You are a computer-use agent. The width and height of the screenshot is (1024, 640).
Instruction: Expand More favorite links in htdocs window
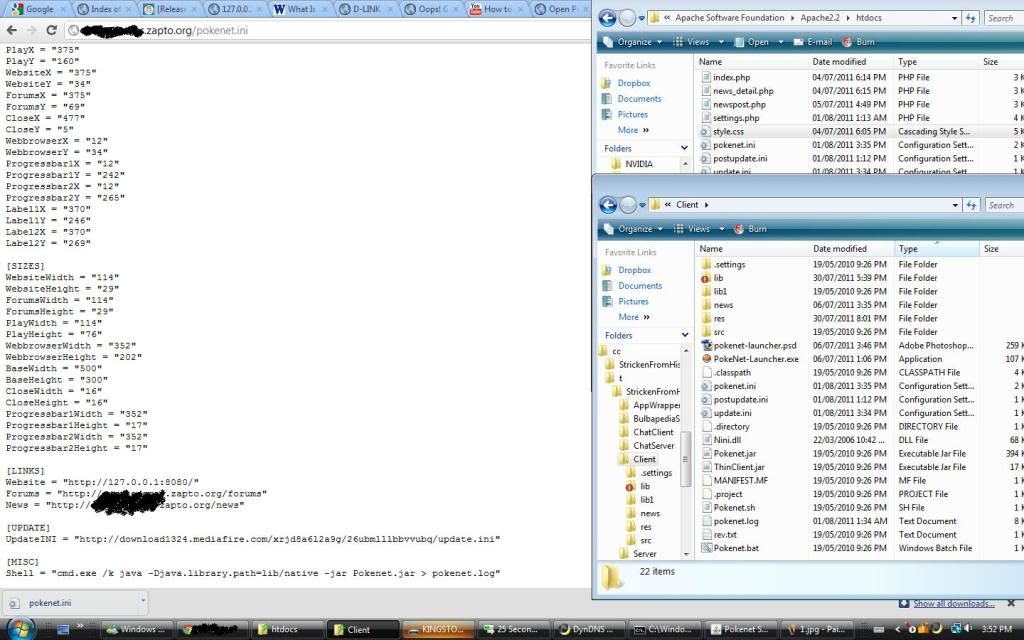(632, 130)
